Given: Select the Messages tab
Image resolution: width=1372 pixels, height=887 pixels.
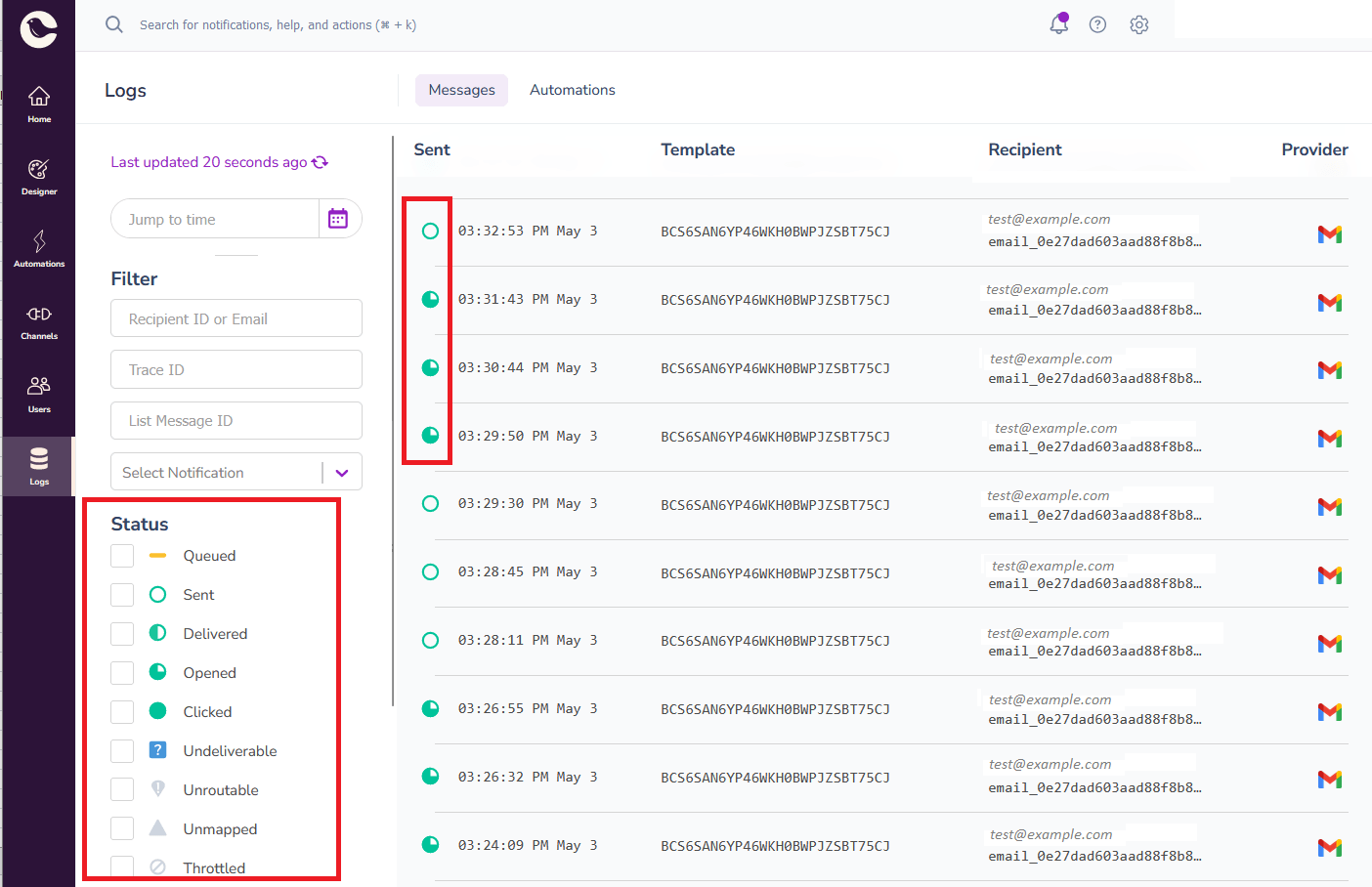Looking at the screenshot, I should [x=461, y=89].
